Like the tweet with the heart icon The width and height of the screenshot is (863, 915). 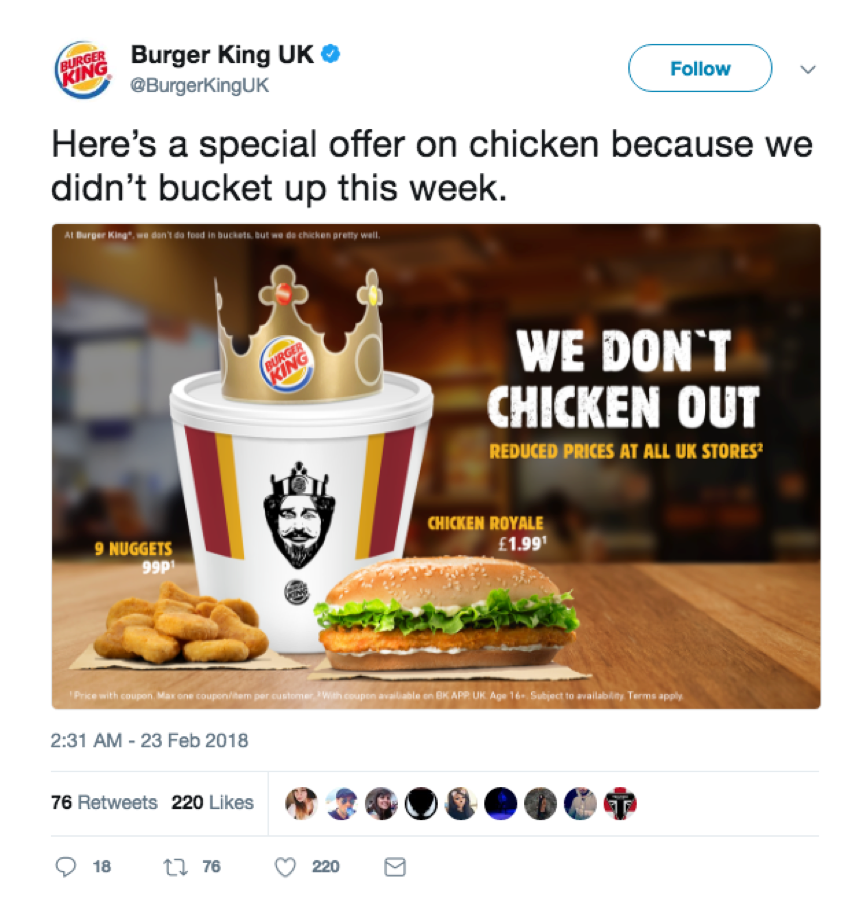(x=285, y=867)
